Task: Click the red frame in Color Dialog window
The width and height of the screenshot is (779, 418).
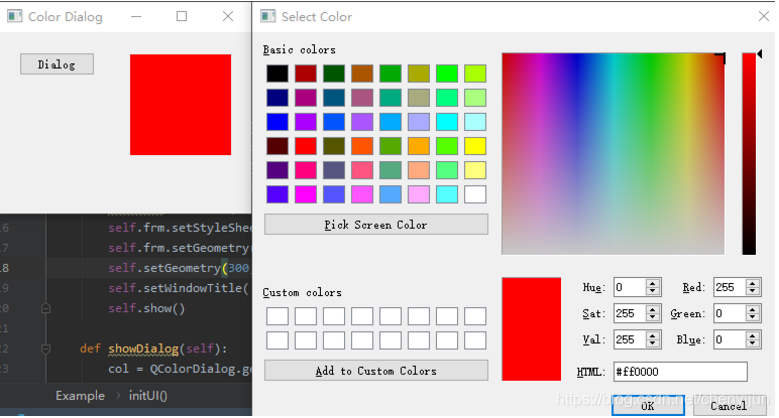Action: tap(180, 104)
